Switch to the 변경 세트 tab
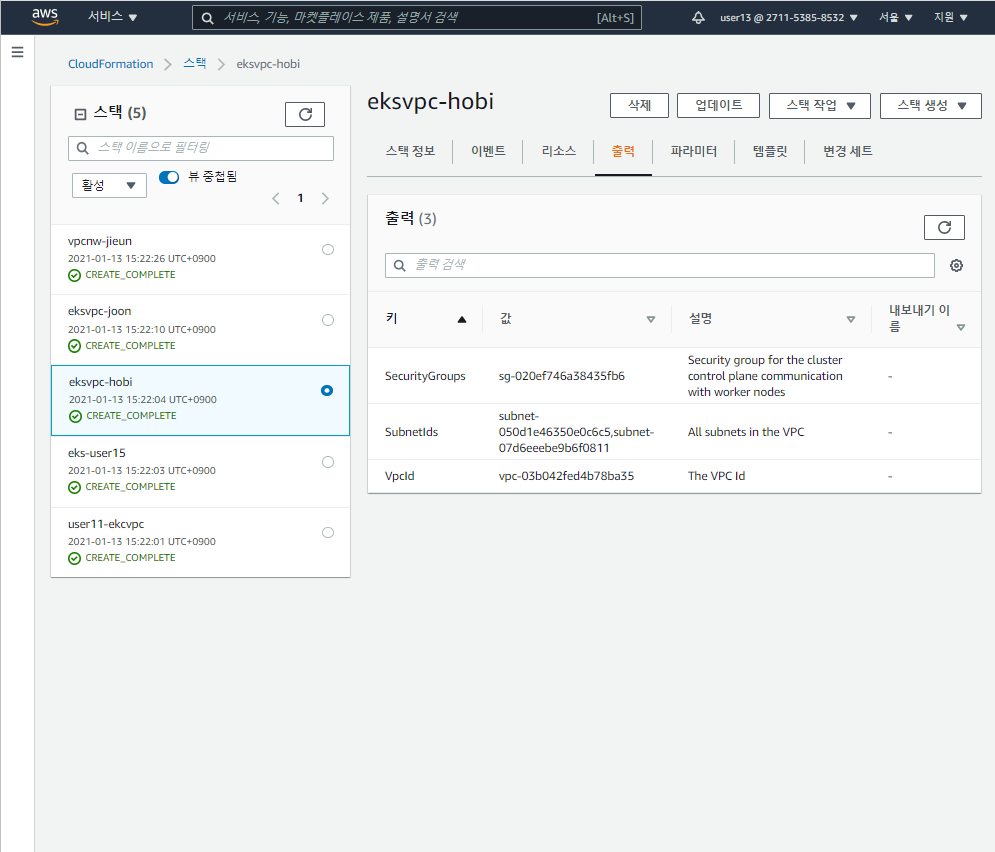The image size is (995, 852). point(848,151)
